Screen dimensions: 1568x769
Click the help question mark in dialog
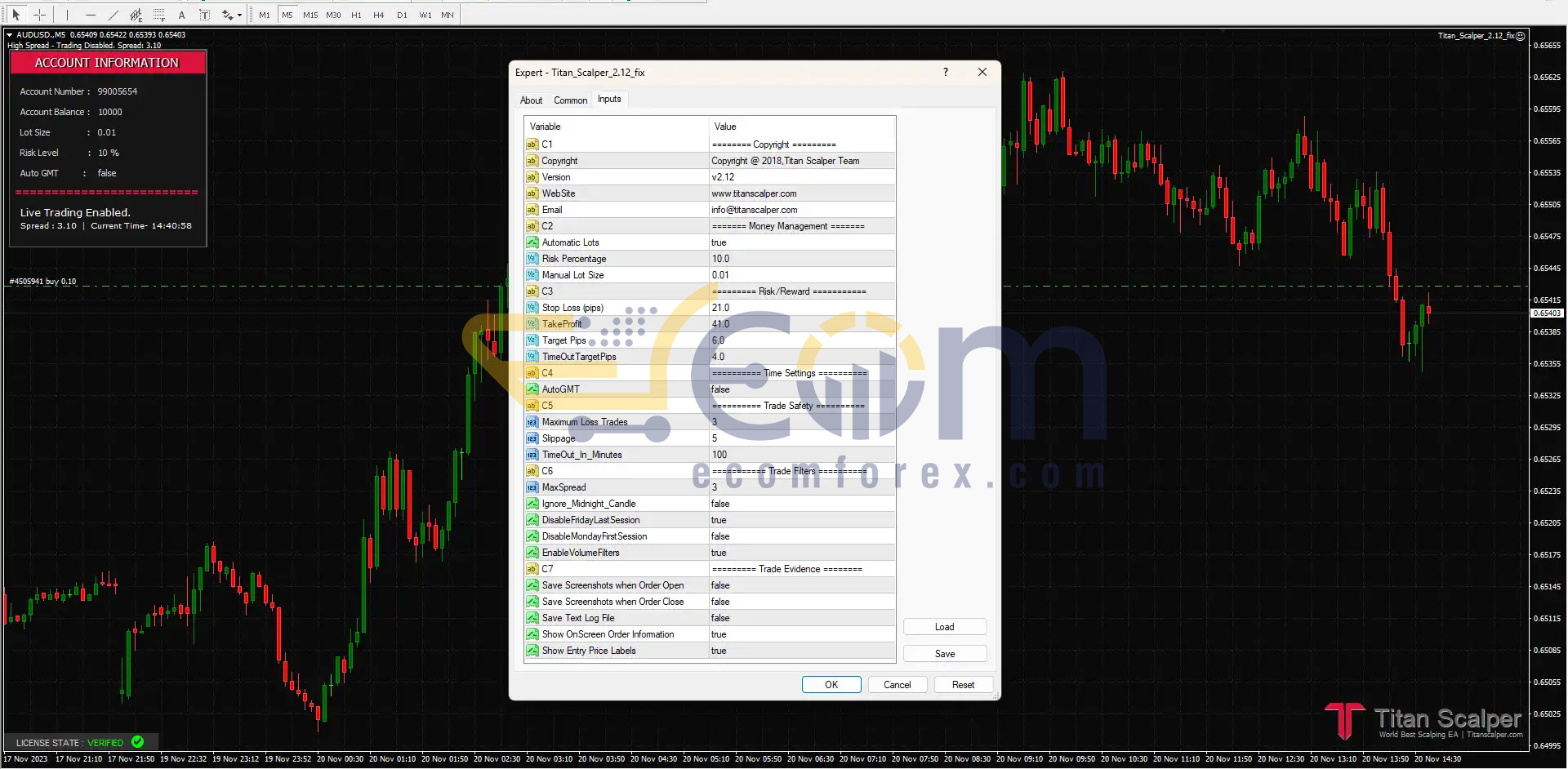pos(946,72)
